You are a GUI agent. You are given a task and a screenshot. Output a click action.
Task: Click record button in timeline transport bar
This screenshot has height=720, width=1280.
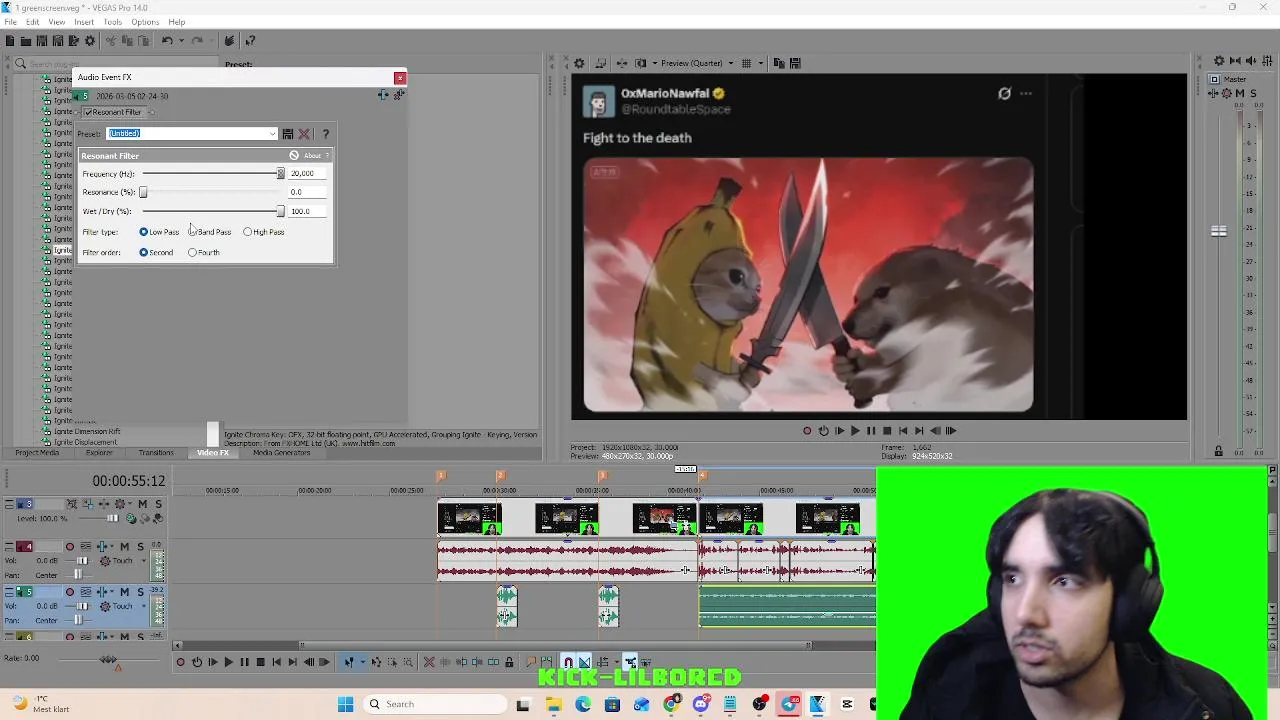coord(180,662)
